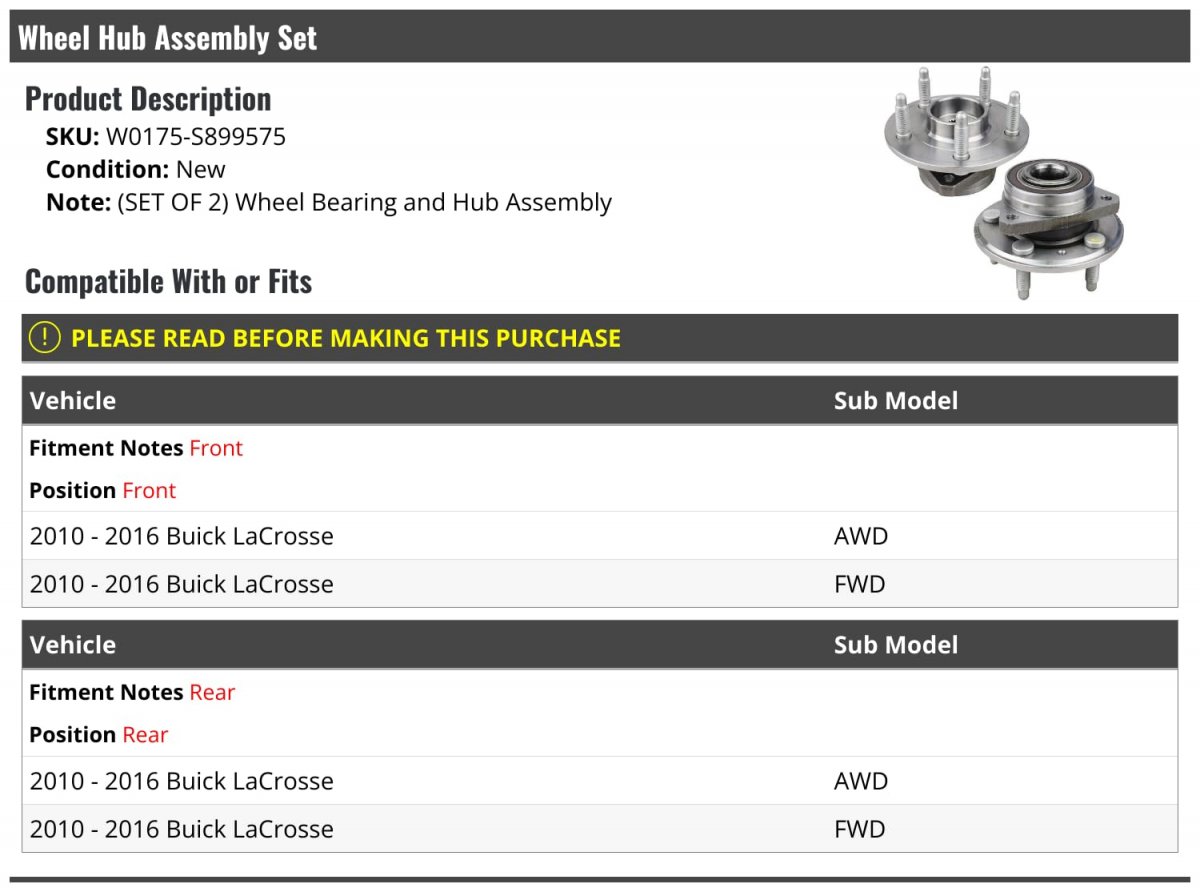Click the PLEASE READ BEFORE MAKING THIS PURCHASE banner

click(600, 338)
